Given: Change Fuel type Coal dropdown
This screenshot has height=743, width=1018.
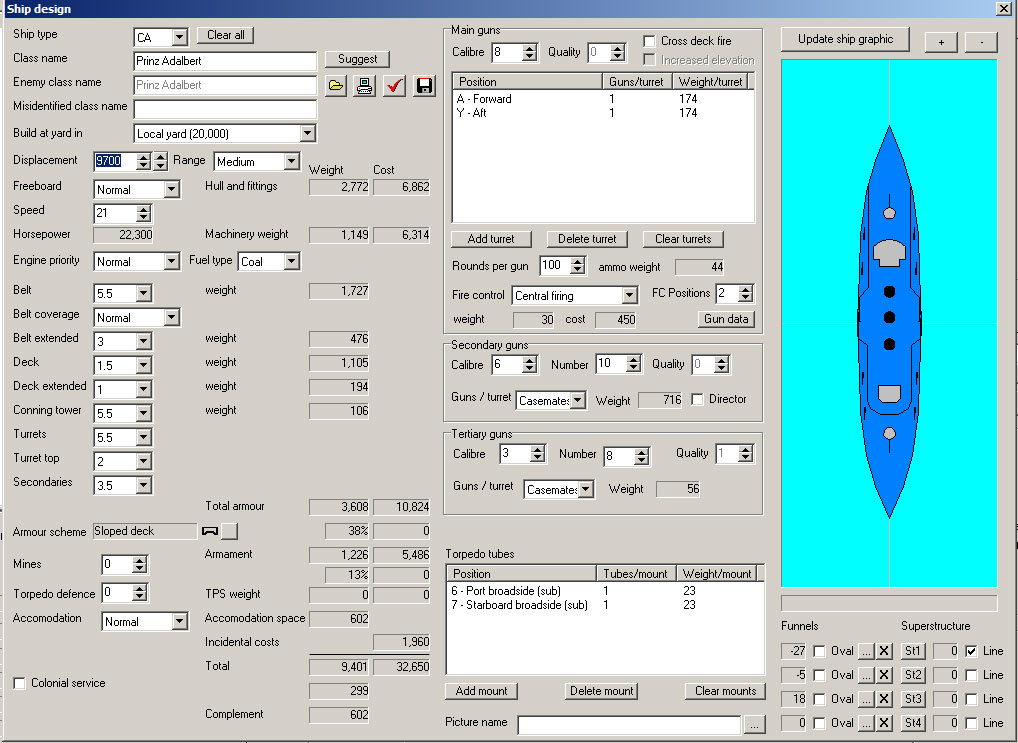Looking at the screenshot, I should pos(292,261).
